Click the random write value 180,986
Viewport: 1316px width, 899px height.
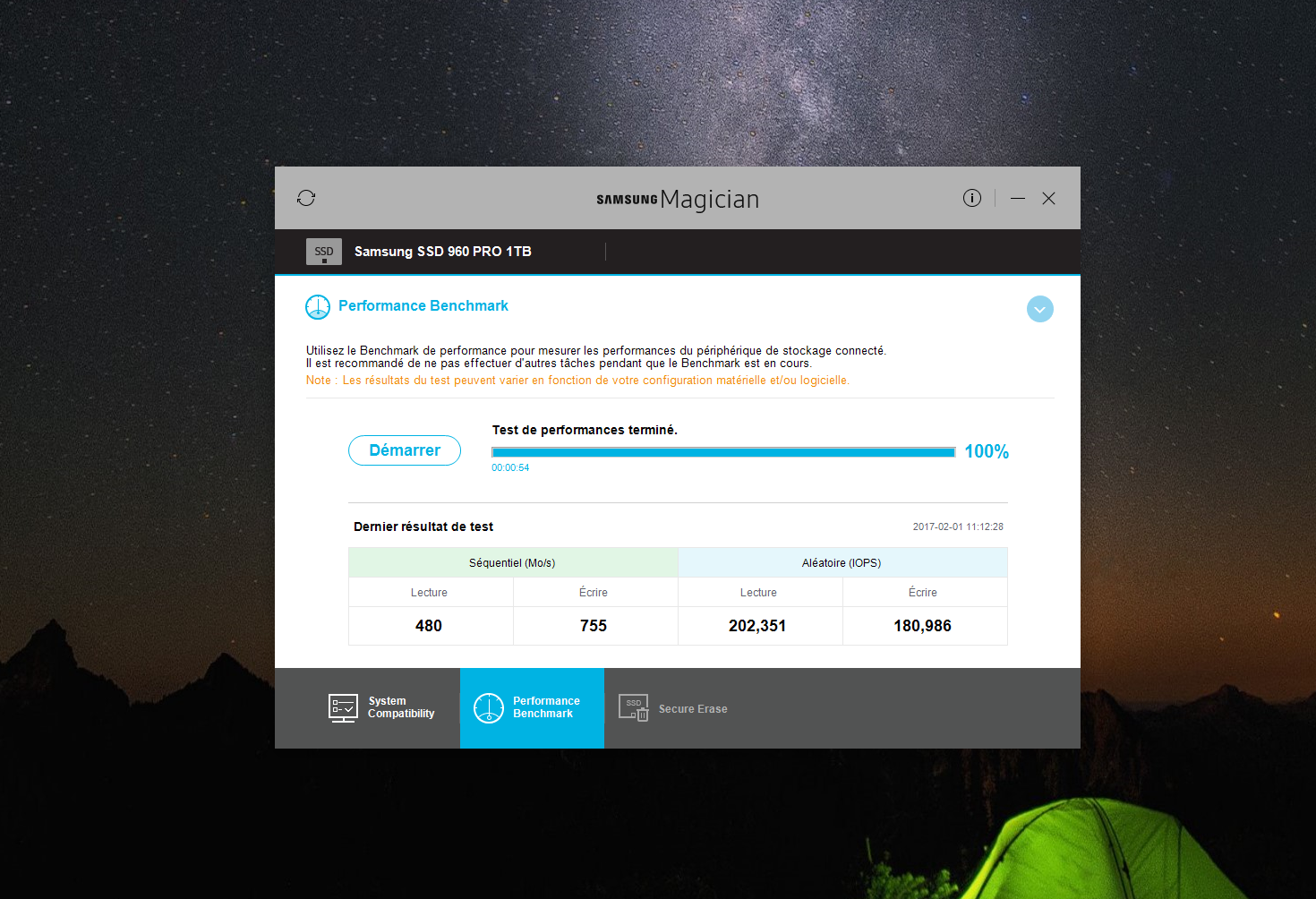pos(923,626)
